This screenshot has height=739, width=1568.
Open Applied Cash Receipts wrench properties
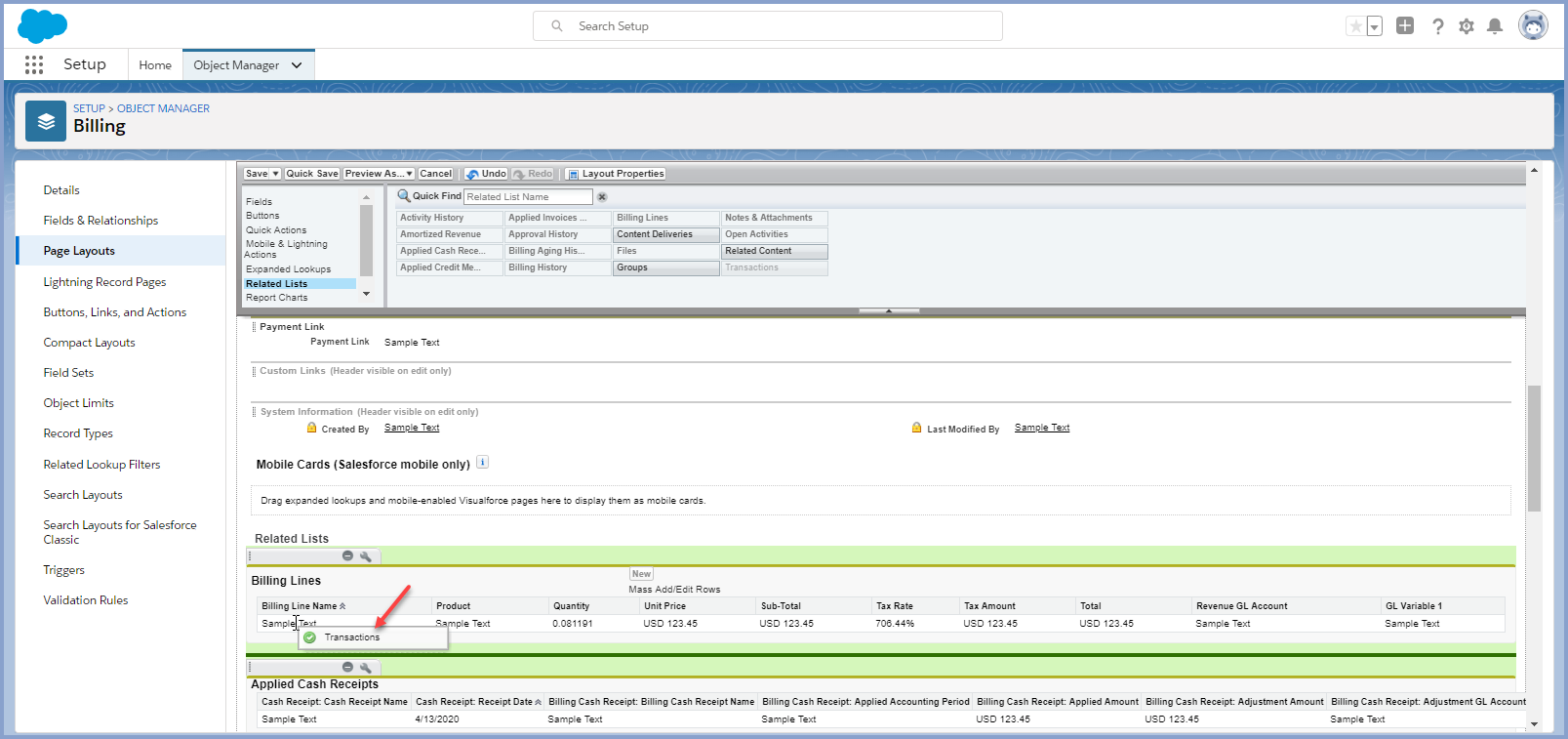(x=365, y=668)
